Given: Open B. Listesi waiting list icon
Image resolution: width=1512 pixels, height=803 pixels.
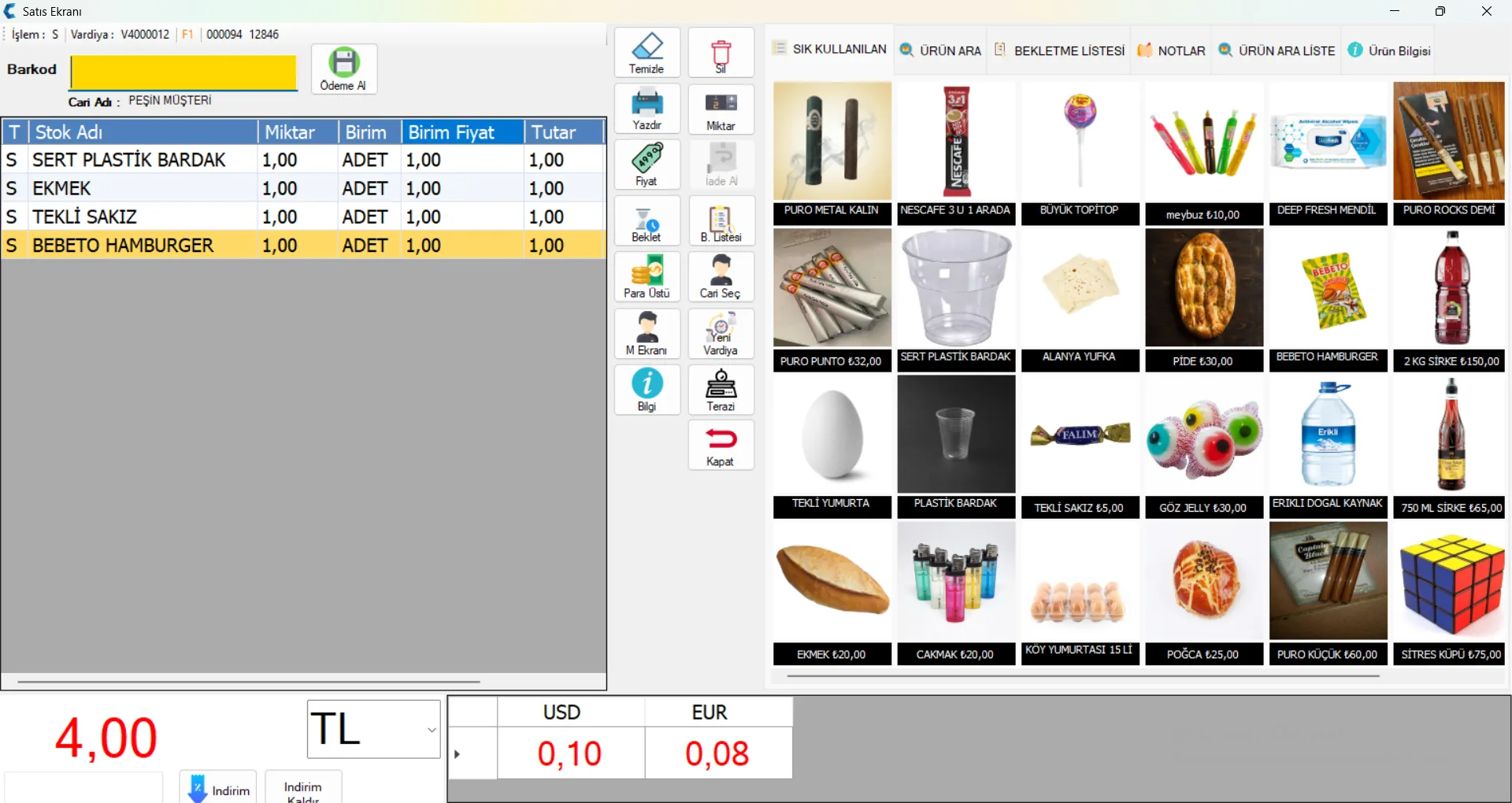Looking at the screenshot, I should click(721, 220).
